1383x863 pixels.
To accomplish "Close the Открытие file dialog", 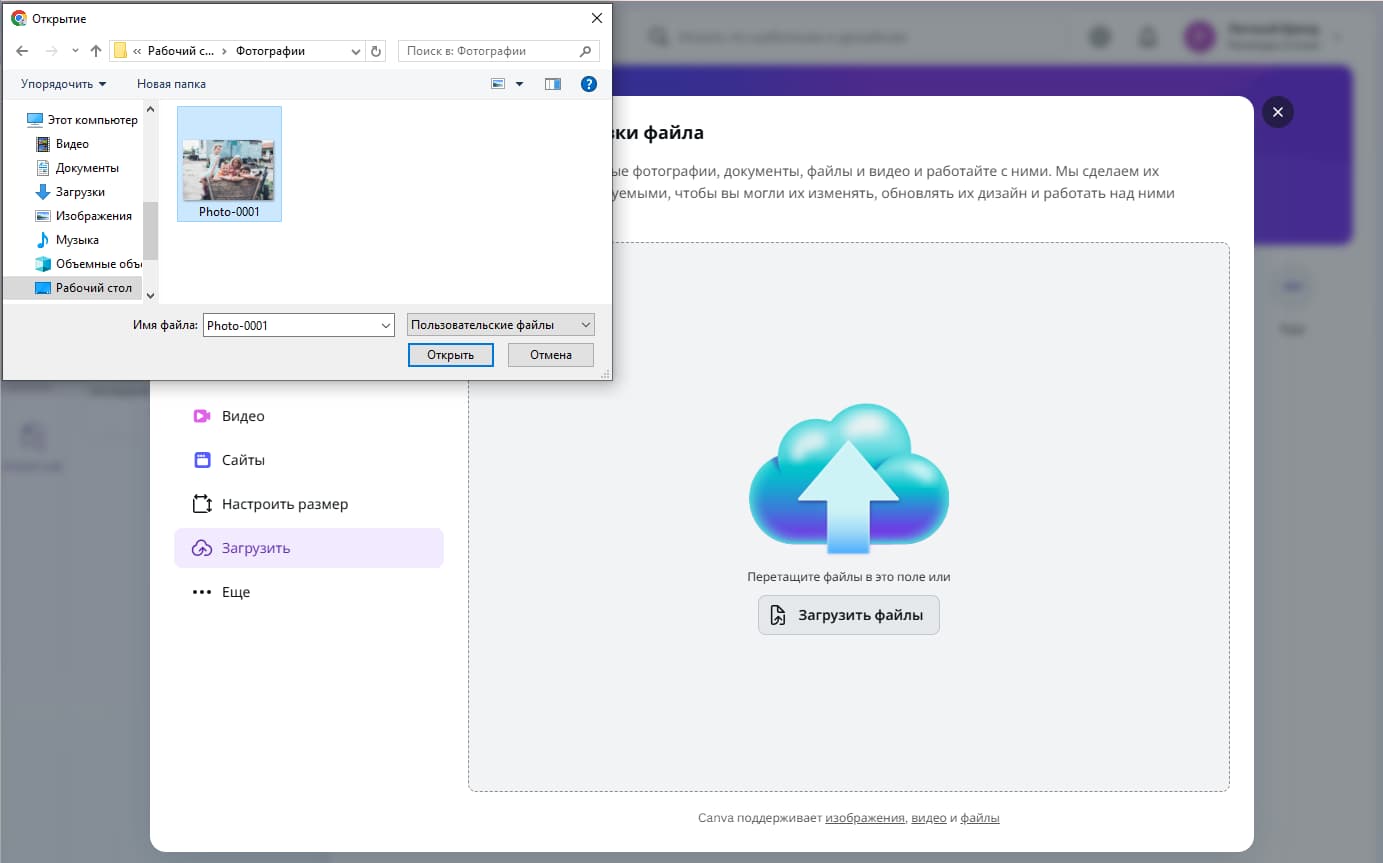I will coord(597,18).
